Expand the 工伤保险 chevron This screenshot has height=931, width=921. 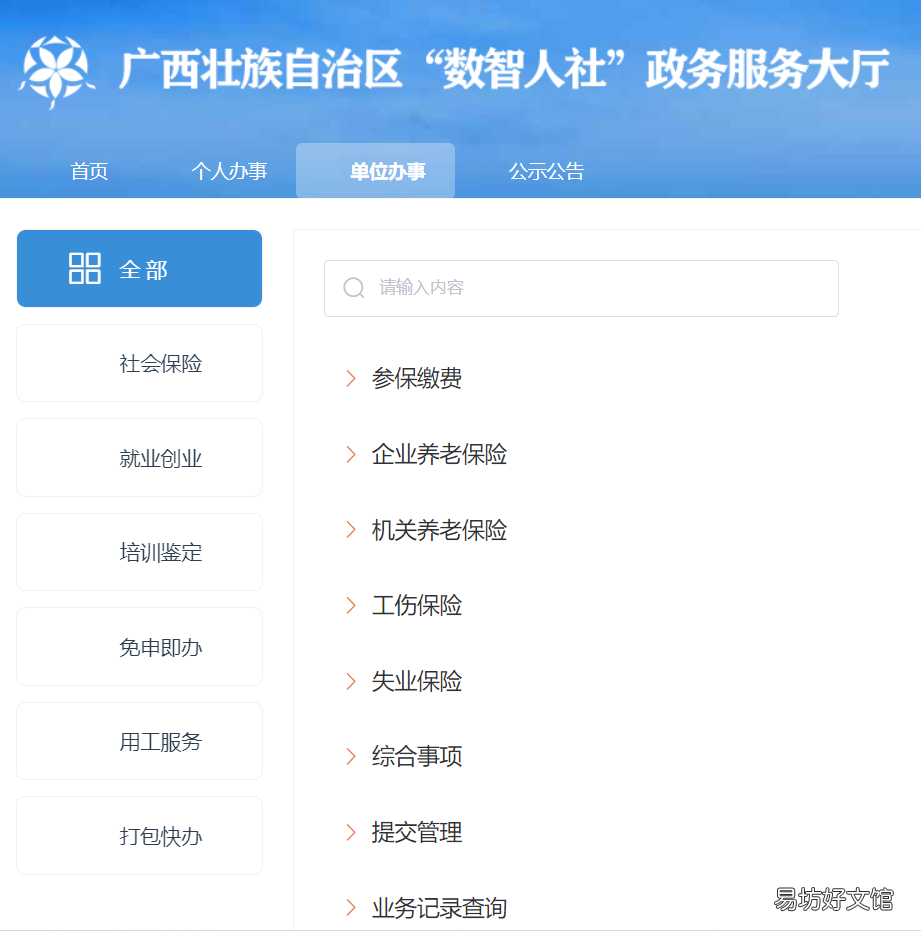(x=351, y=606)
